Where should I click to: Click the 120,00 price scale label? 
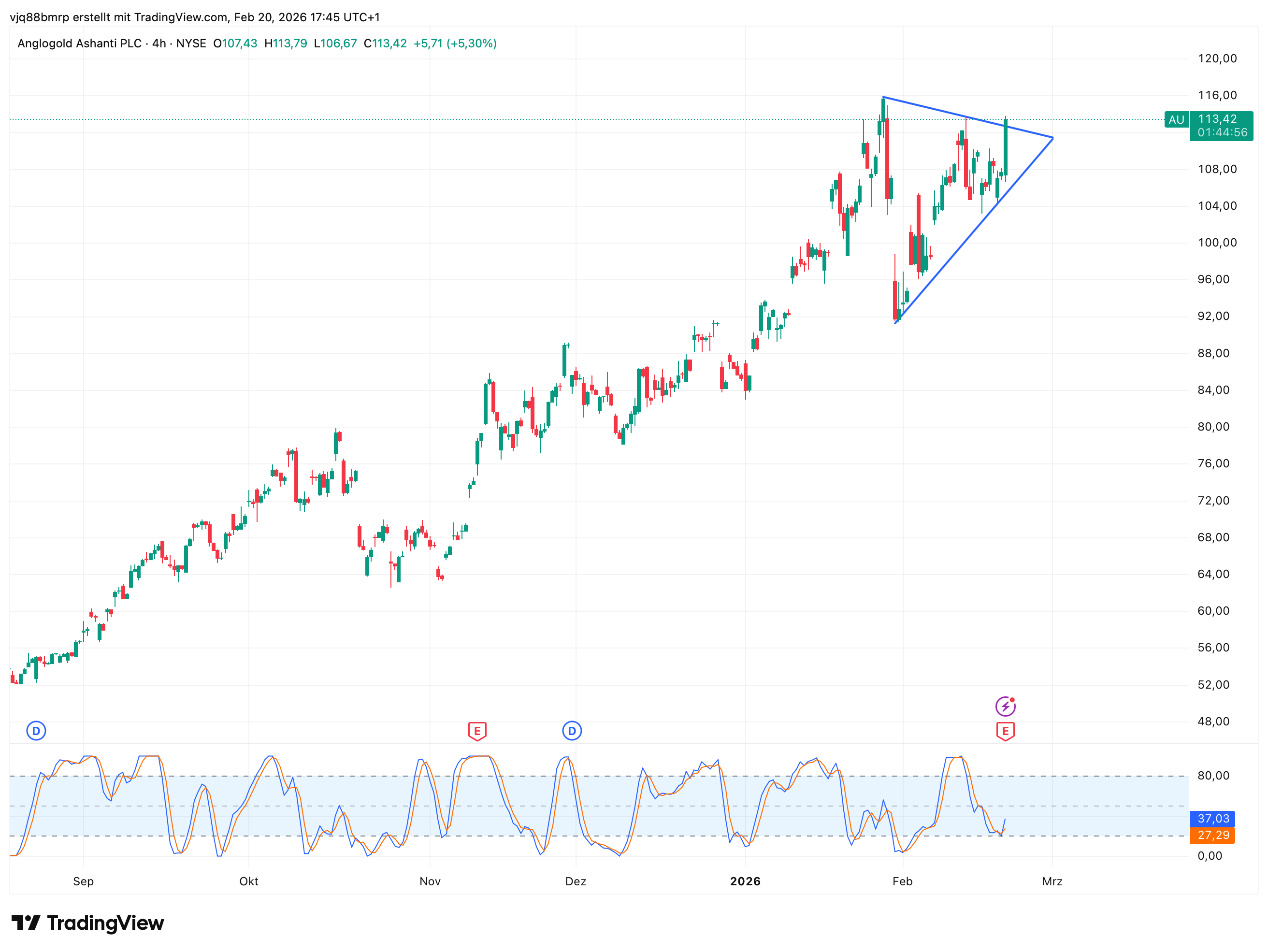click(x=1217, y=58)
